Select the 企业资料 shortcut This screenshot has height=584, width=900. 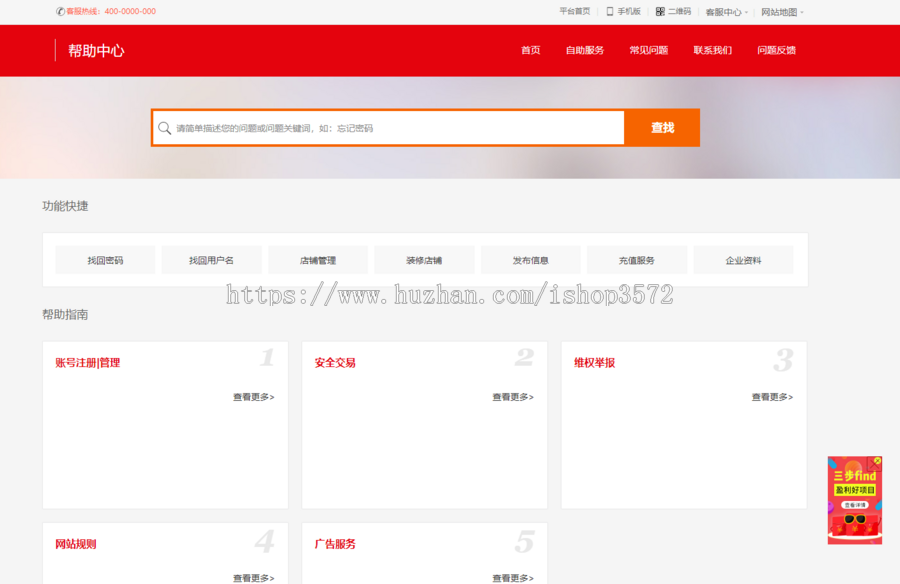(743, 260)
